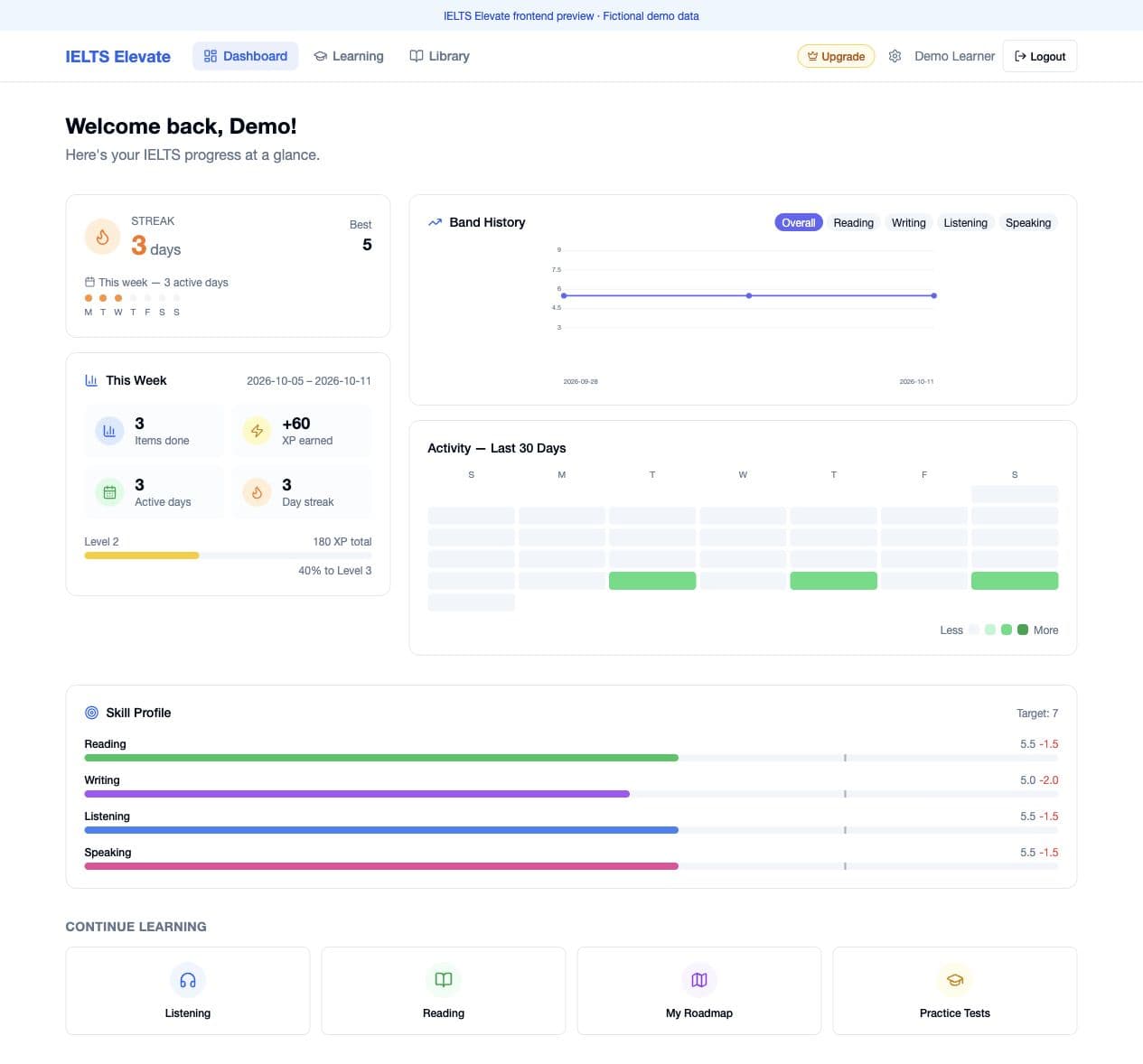This screenshot has height=1064, width=1143.
Task: Switch band history to Listening
Action: (966, 223)
